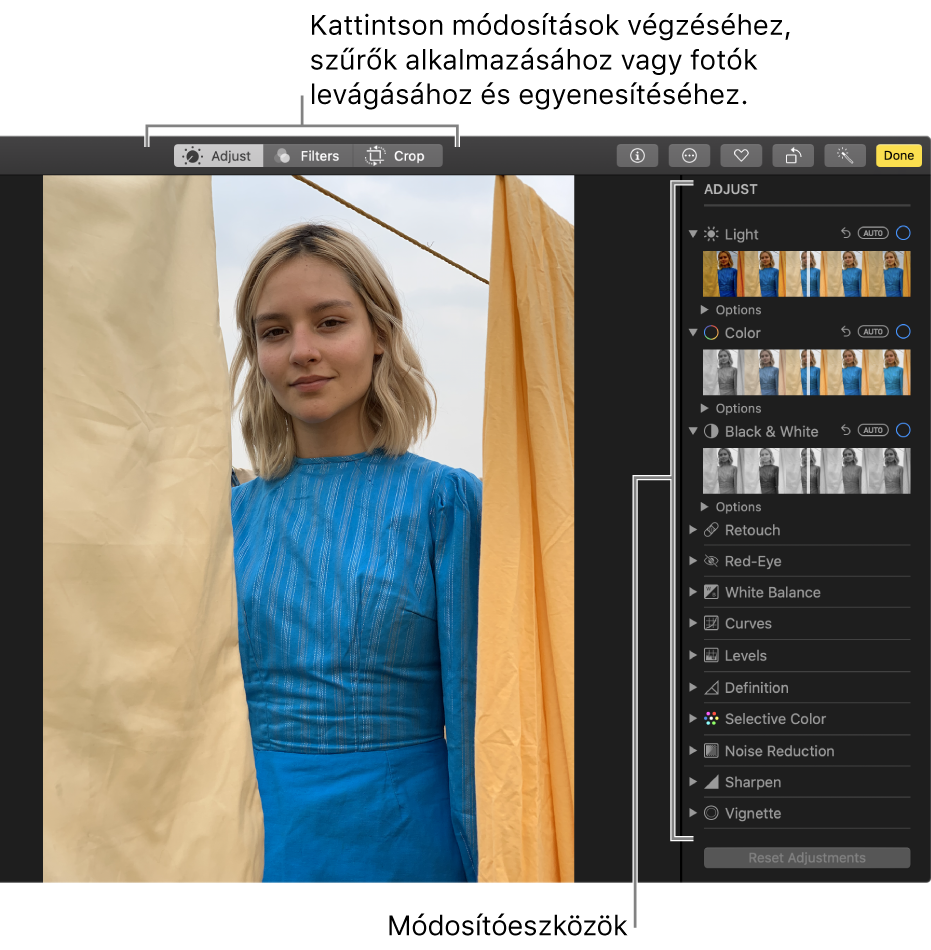Click the Definition triangle icon
931x950 pixels.
click(711, 688)
